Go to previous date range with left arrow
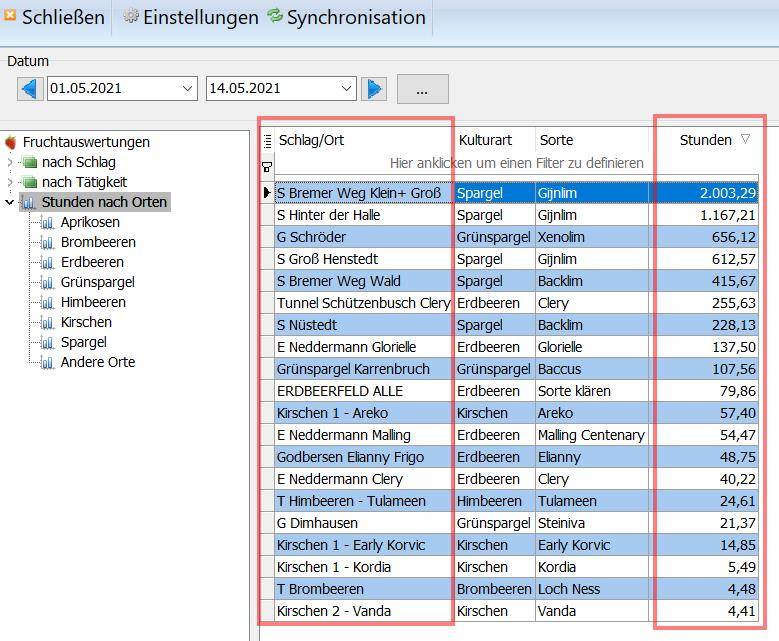The width and height of the screenshot is (779, 641). pos(30,89)
